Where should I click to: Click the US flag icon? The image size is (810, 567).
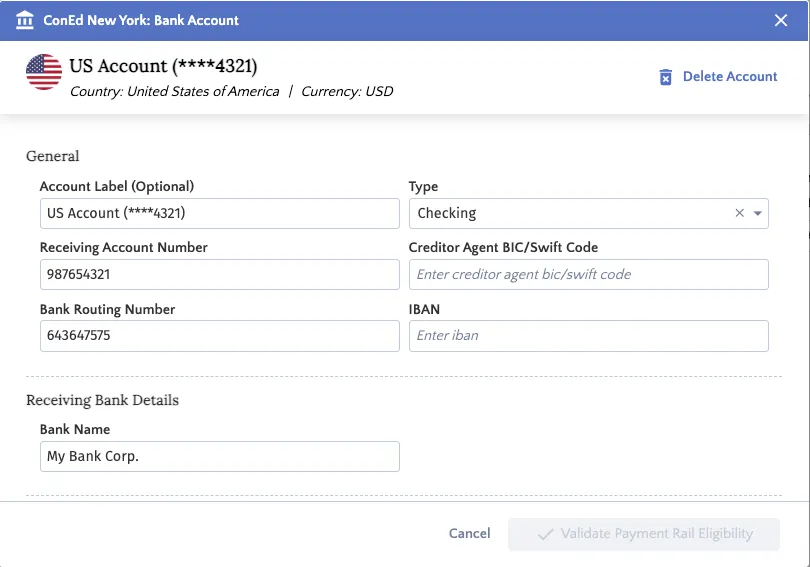click(44, 72)
